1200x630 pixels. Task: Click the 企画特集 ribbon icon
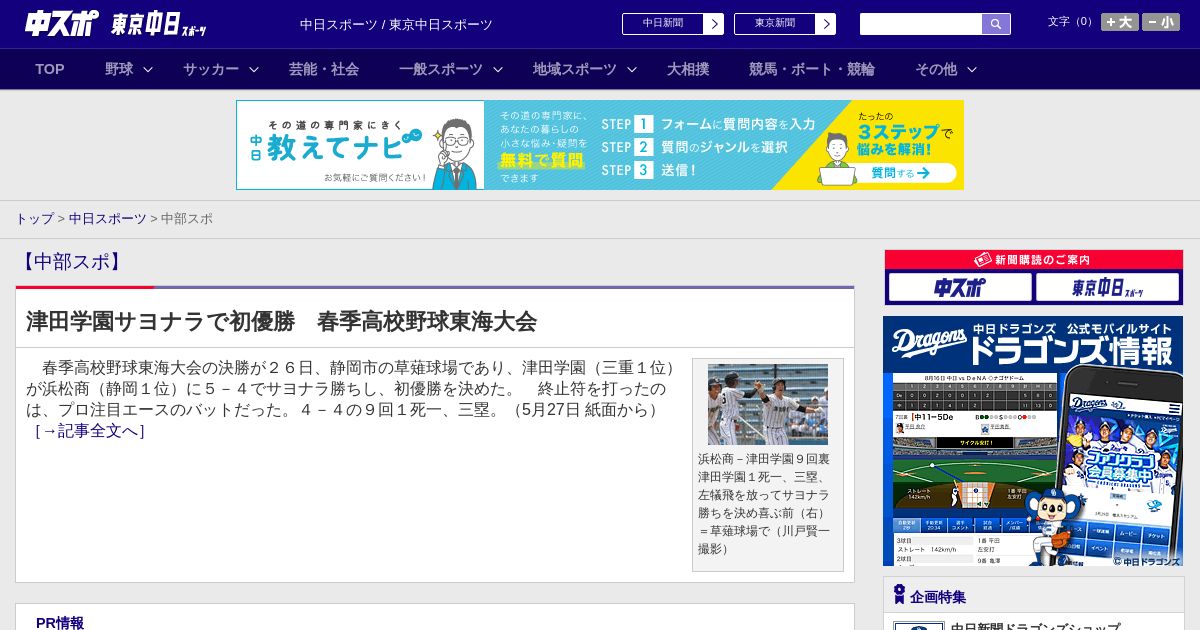click(x=899, y=595)
